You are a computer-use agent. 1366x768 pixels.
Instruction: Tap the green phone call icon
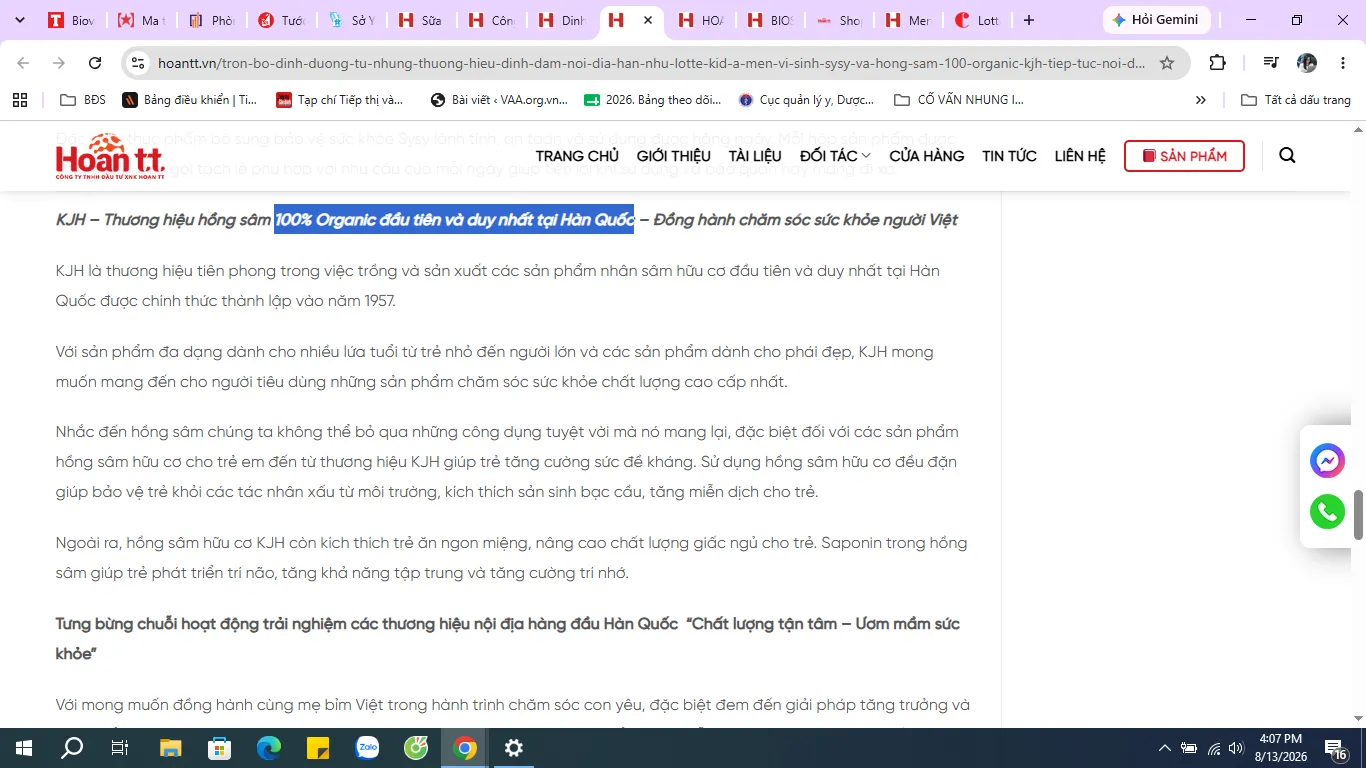pyautogui.click(x=1327, y=512)
